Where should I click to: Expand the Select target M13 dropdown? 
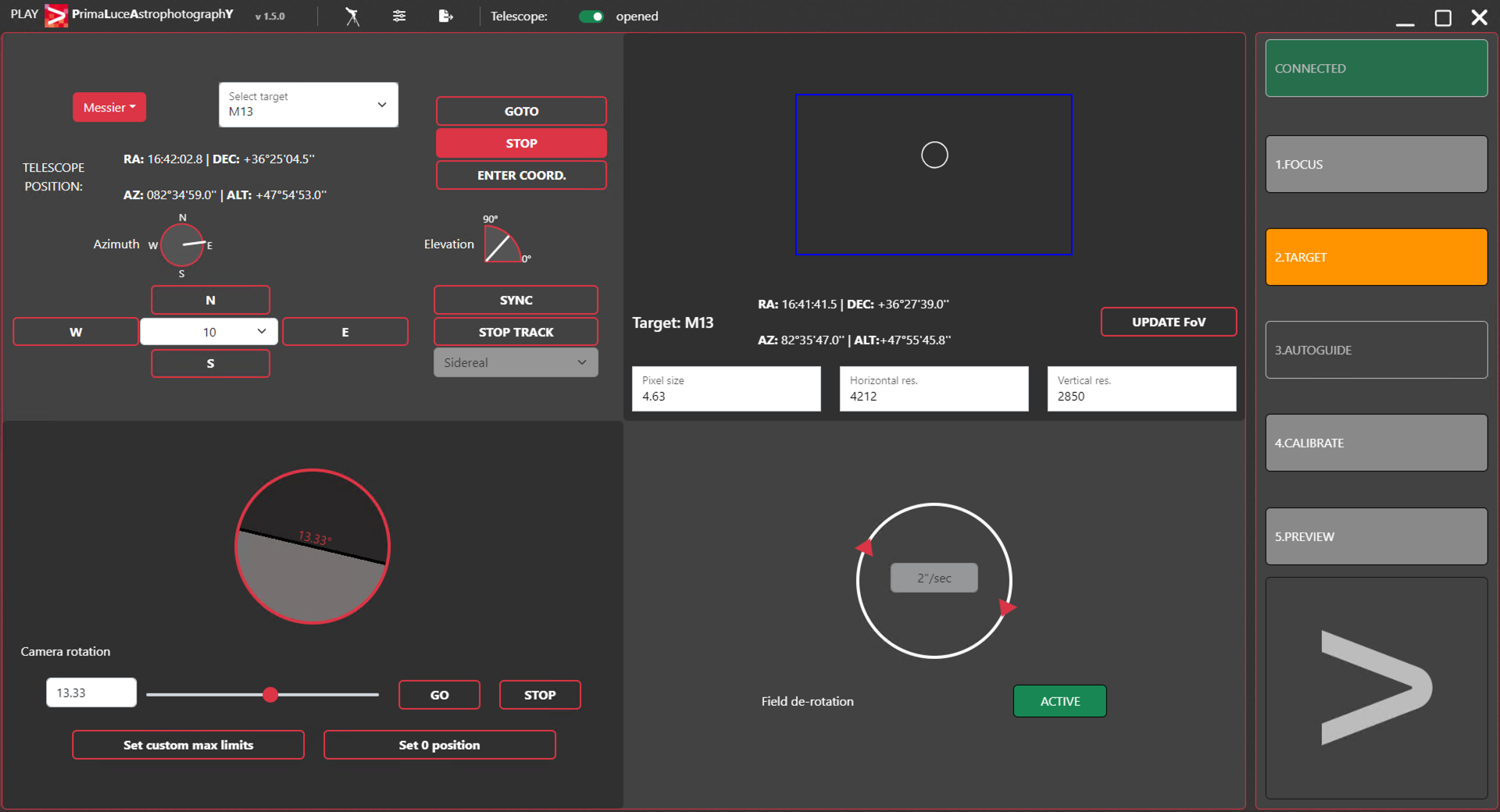pyautogui.click(x=309, y=105)
